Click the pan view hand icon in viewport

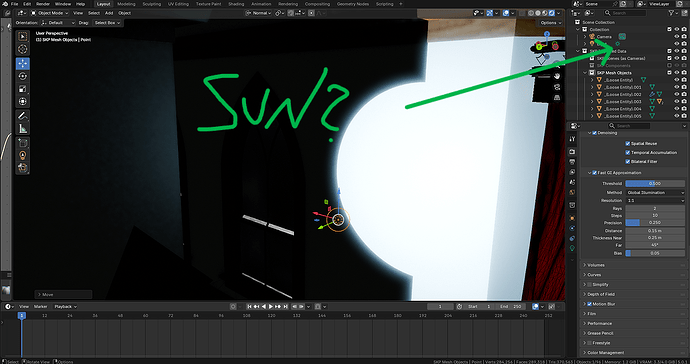click(557, 76)
